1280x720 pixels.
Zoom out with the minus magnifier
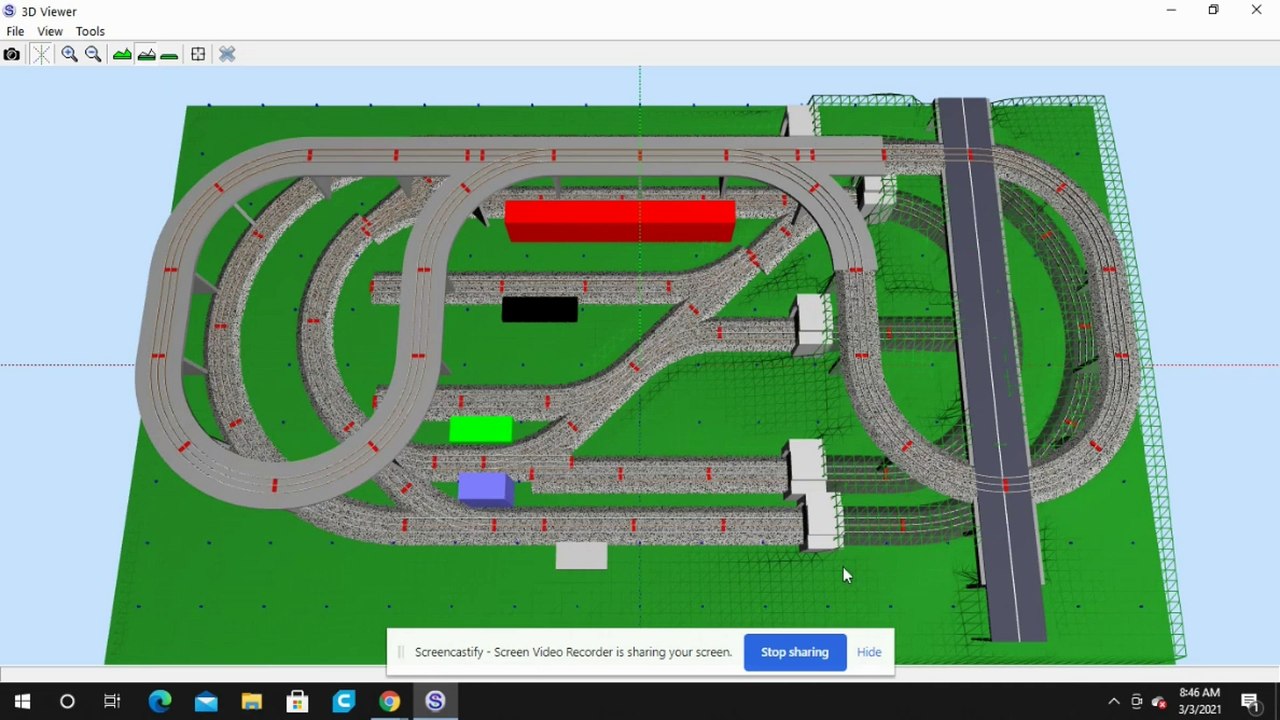(x=93, y=54)
